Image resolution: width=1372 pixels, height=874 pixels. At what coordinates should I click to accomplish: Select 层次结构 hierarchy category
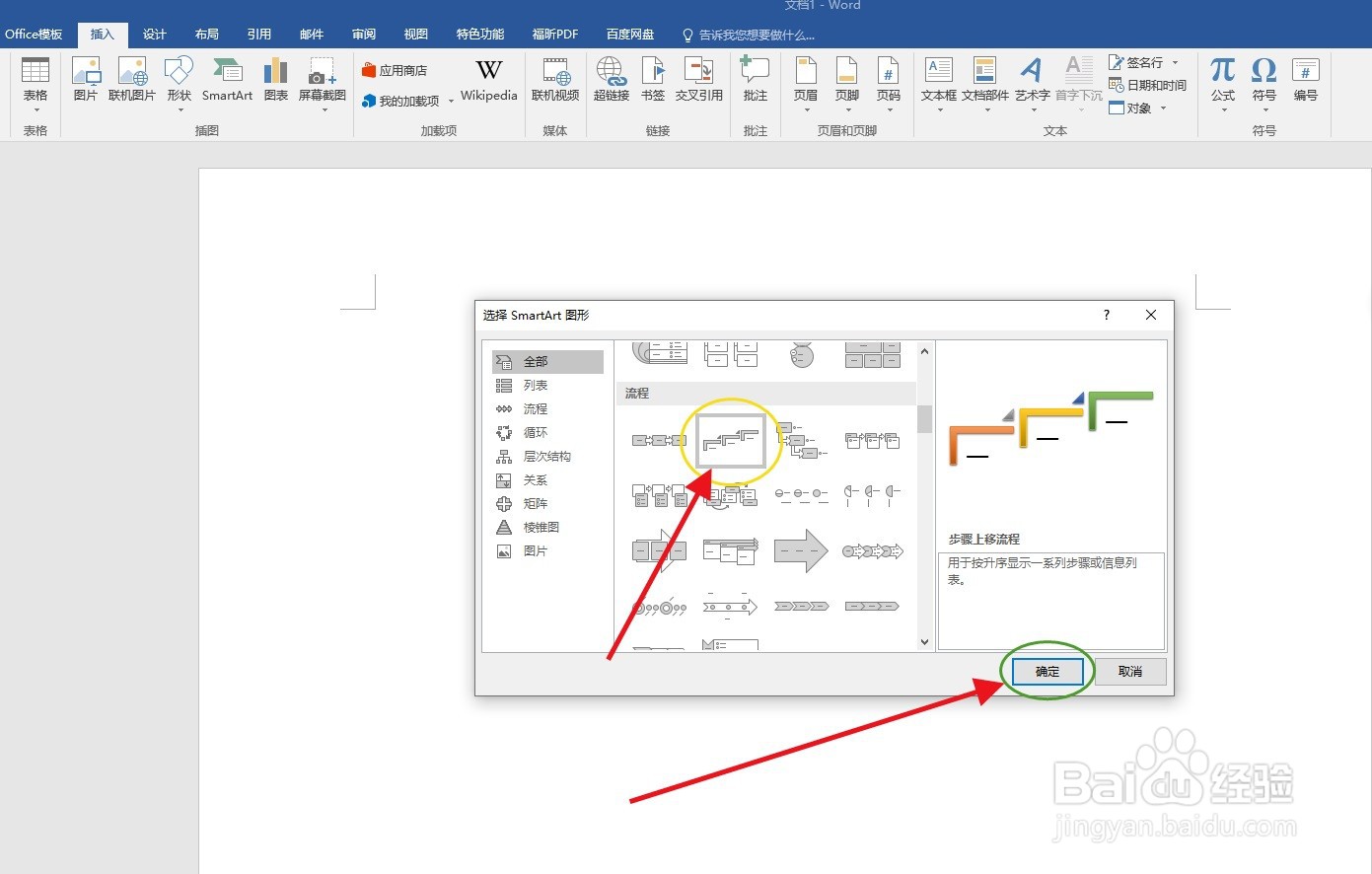click(548, 457)
